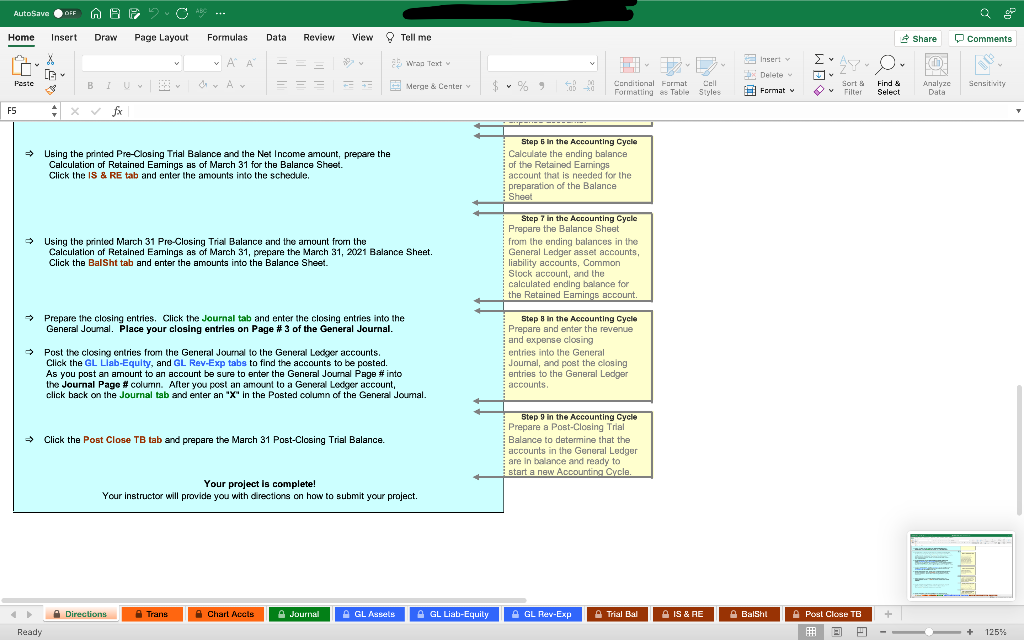1024x640 pixels.
Task: Toggle Underline formatting
Action: point(127,86)
